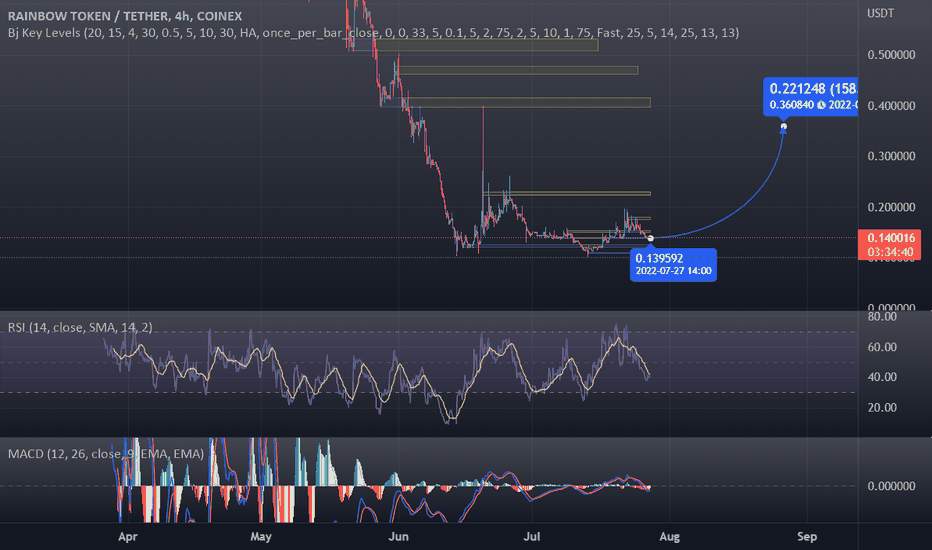Click the 0.500000 price axis value

pyautogui.click(x=891, y=55)
